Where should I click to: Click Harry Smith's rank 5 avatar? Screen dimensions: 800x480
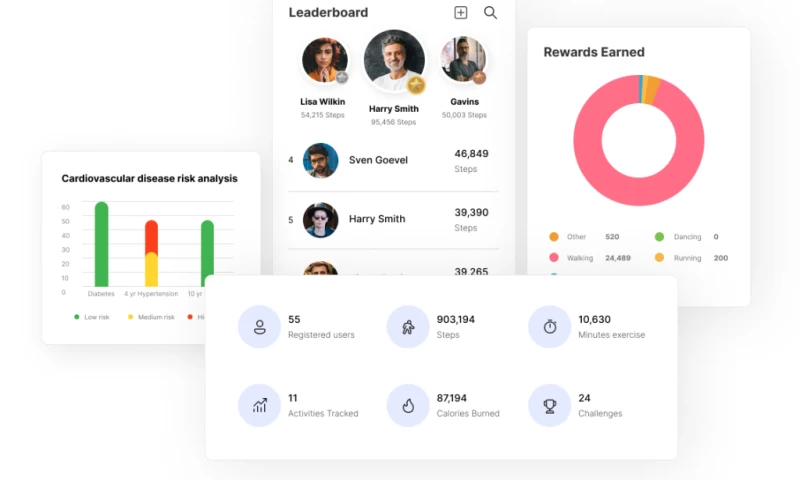pyautogui.click(x=321, y=219)
